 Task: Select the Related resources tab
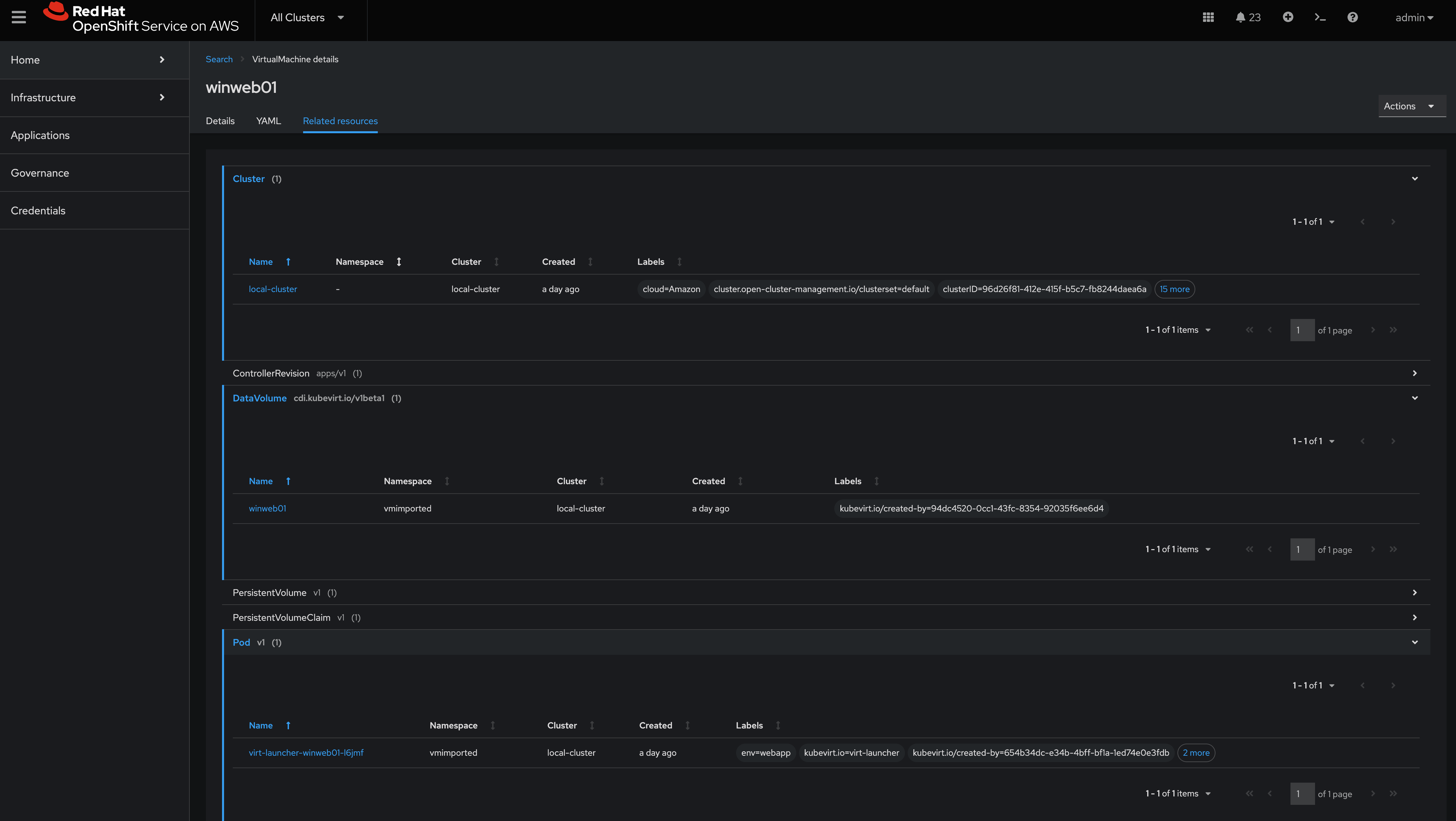point(340,121)
